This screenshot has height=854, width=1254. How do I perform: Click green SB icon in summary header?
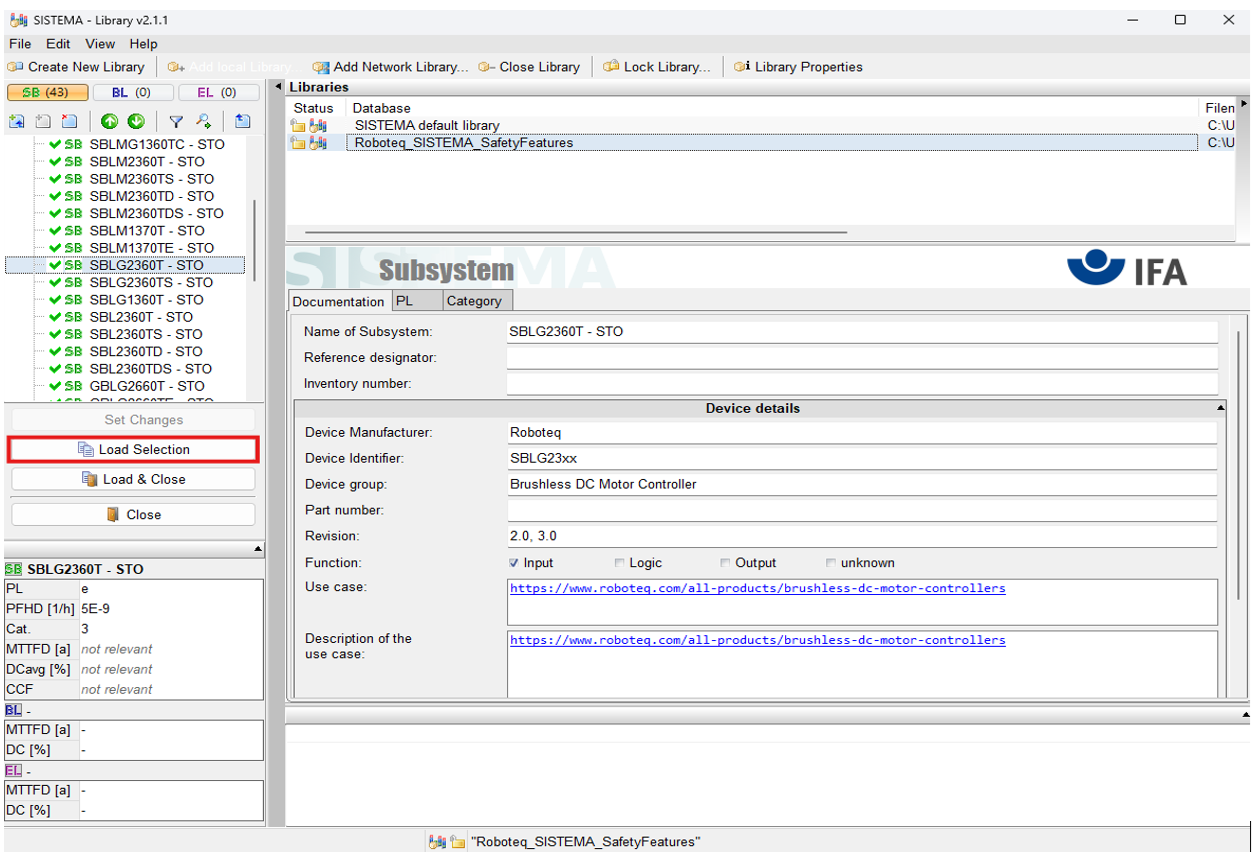(x=14, y=569)
